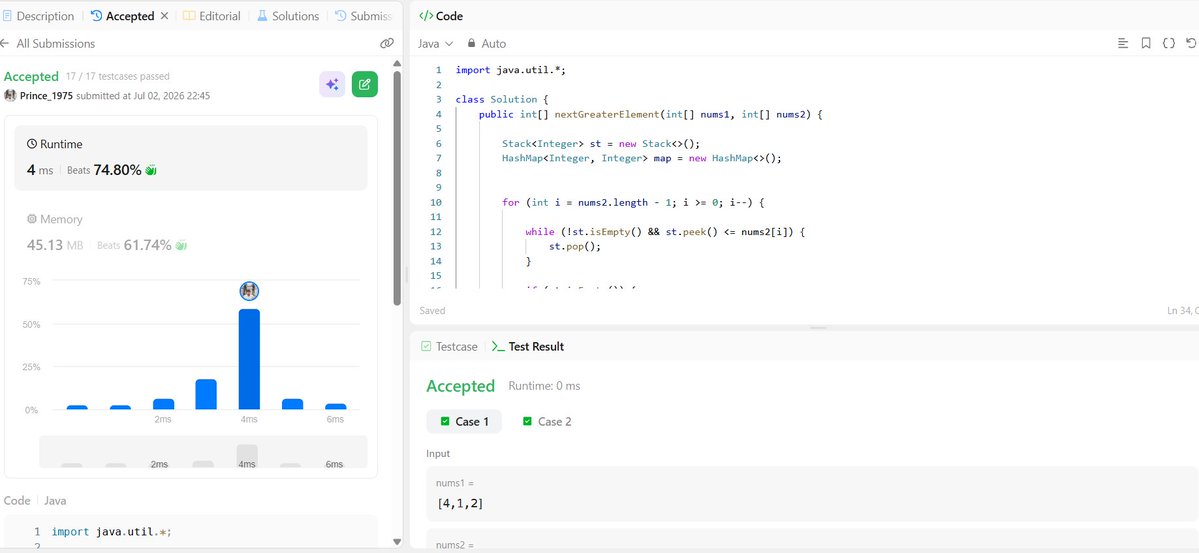The width and height of the screenshot is (1199, 553).
Task: Click the Runtime clock icon
Action: 32,144
